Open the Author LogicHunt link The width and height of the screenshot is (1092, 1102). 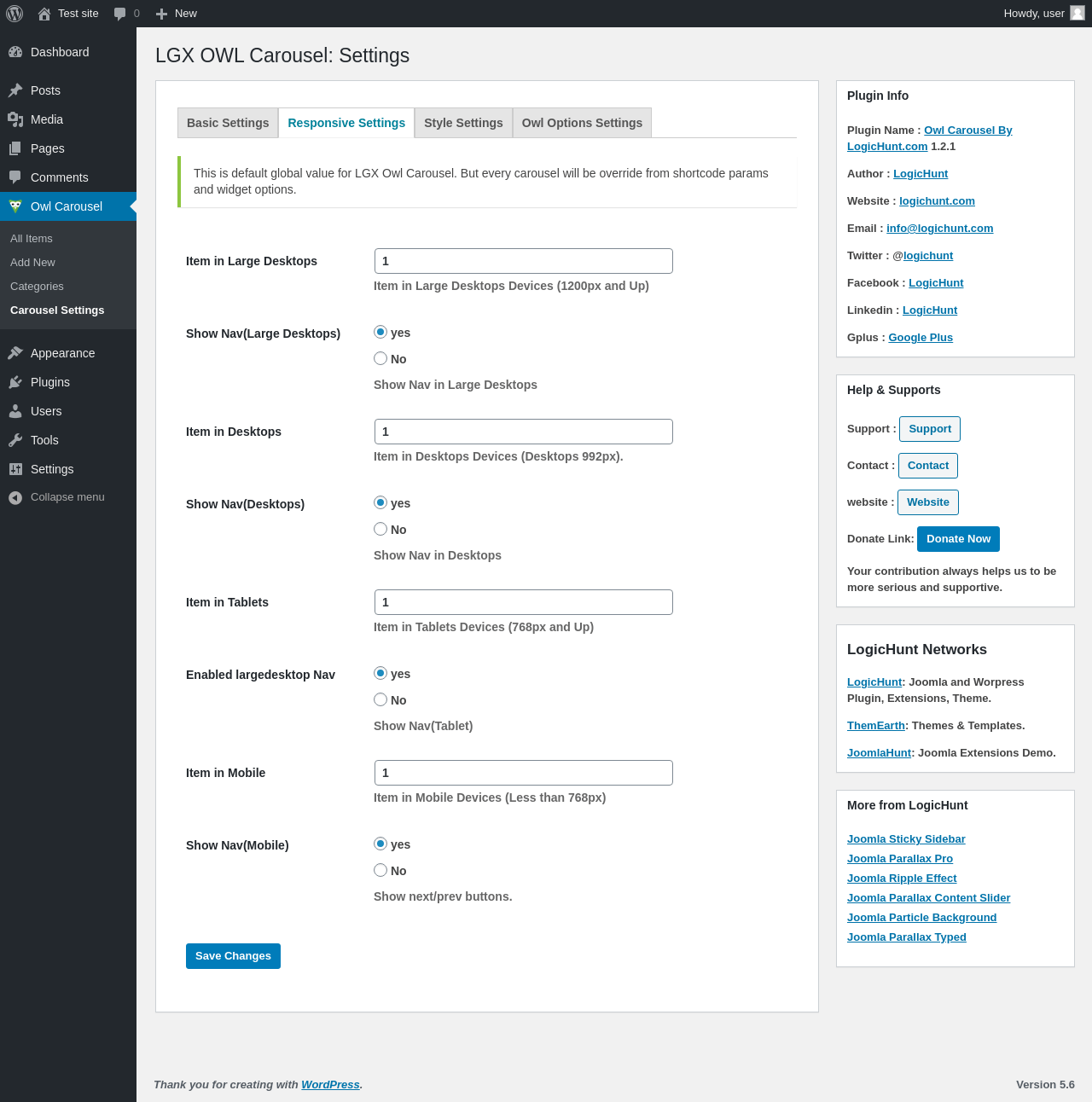click(921, 174)
